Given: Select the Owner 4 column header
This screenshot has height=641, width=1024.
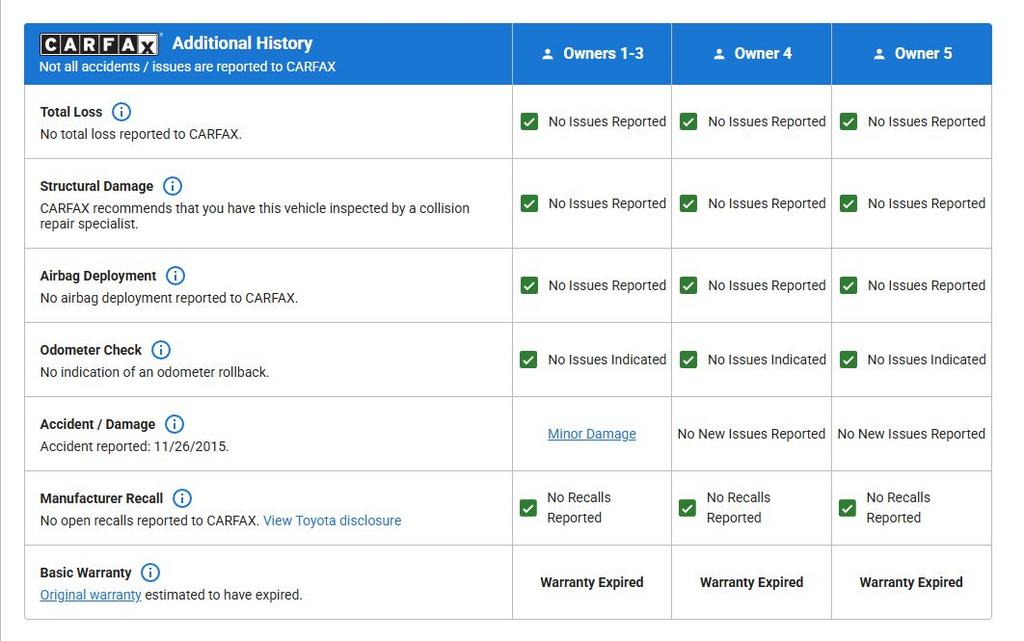Looking at the screenshot, I should click(x=752, y=54).
